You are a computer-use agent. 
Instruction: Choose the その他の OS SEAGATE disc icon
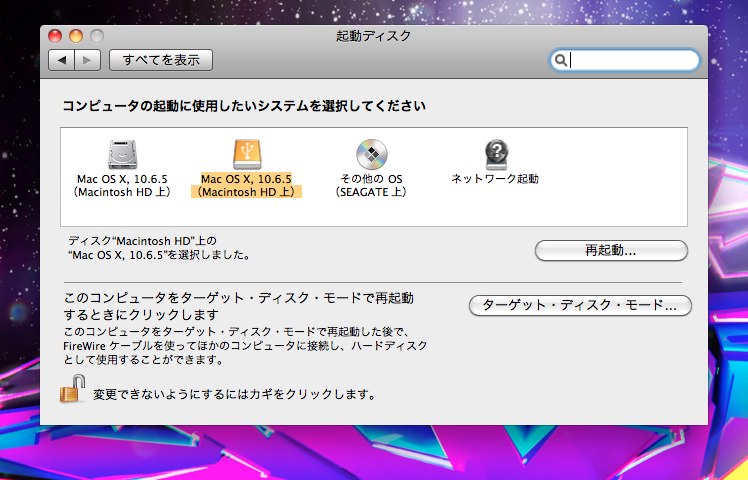(x=372, y=154)
